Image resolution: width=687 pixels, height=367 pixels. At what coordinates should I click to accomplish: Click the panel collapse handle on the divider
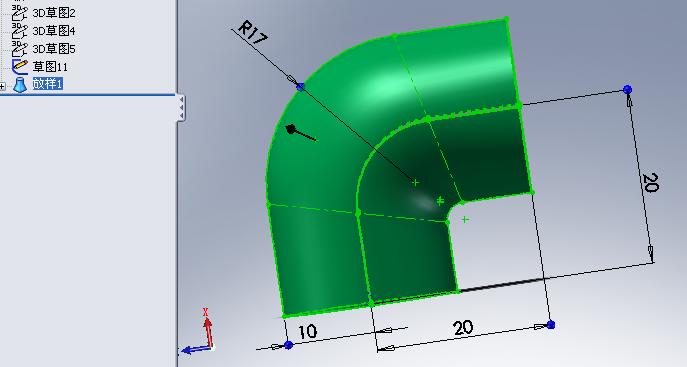coord(181,108)
